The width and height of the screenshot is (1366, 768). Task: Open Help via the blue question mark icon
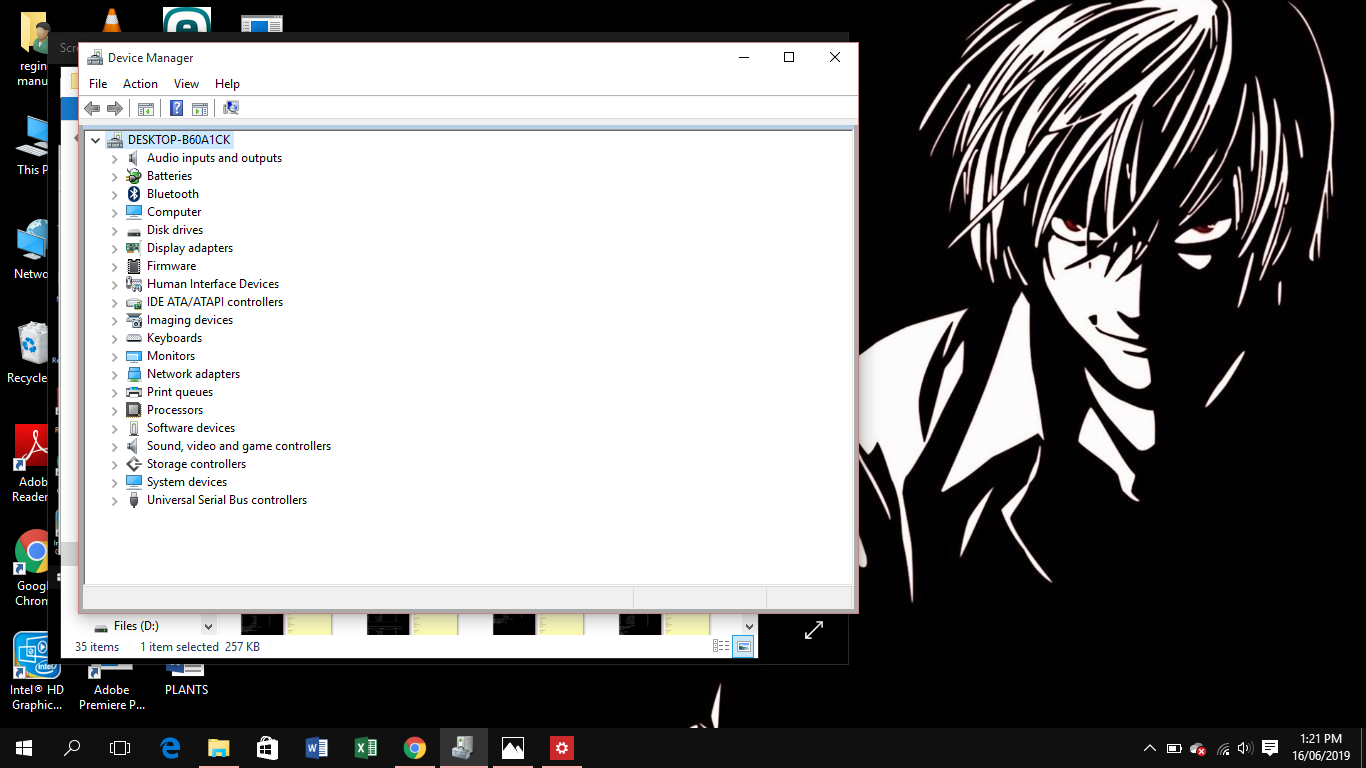coord(176,108)
